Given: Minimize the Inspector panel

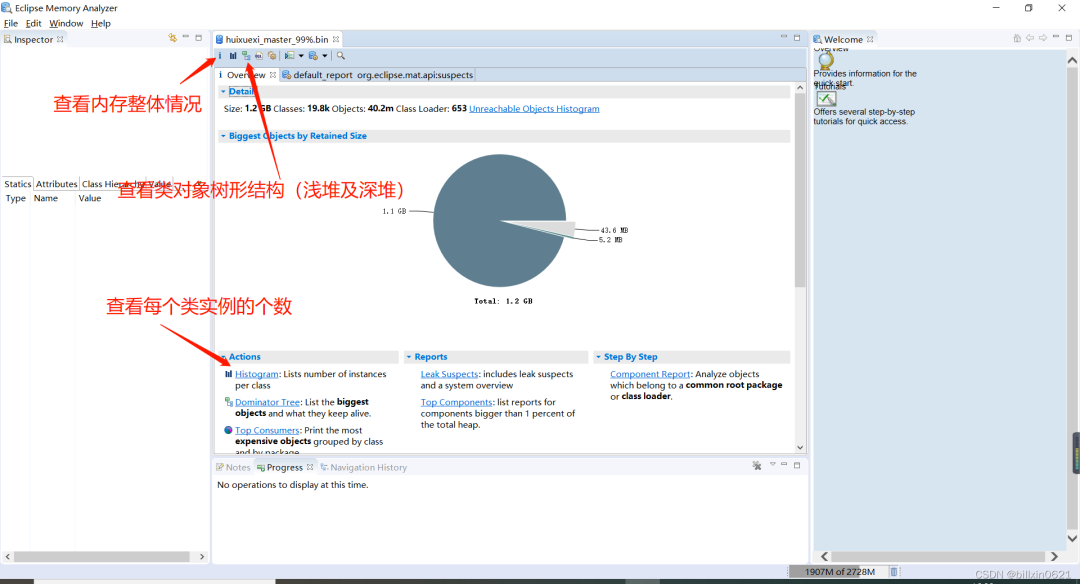Looking at the screenshot, I should [186, 37].
